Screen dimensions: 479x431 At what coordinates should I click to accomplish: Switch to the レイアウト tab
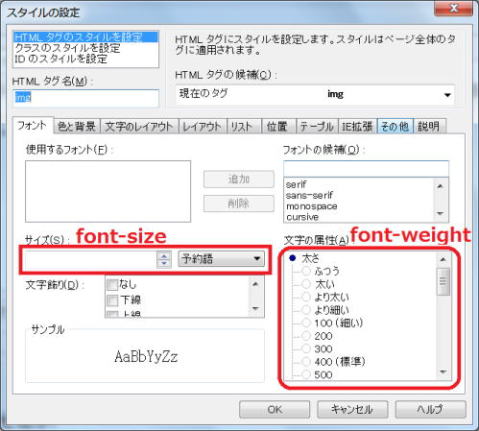click(x=202, y=127)
